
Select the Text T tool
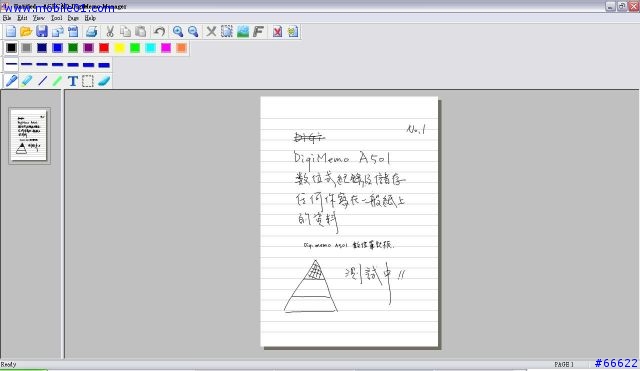coord(73,81)
